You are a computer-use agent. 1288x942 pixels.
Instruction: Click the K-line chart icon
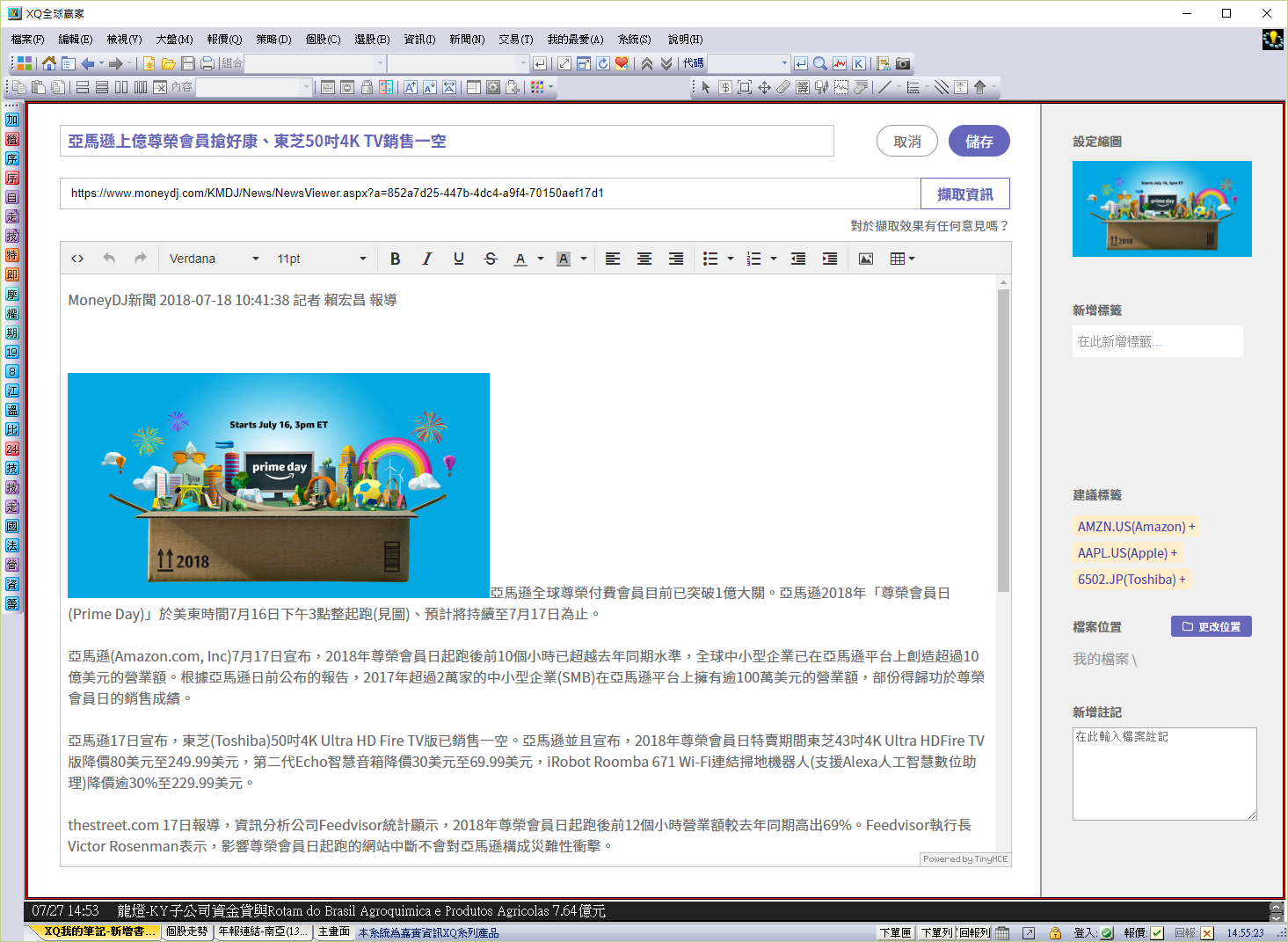tap(859, 63)
